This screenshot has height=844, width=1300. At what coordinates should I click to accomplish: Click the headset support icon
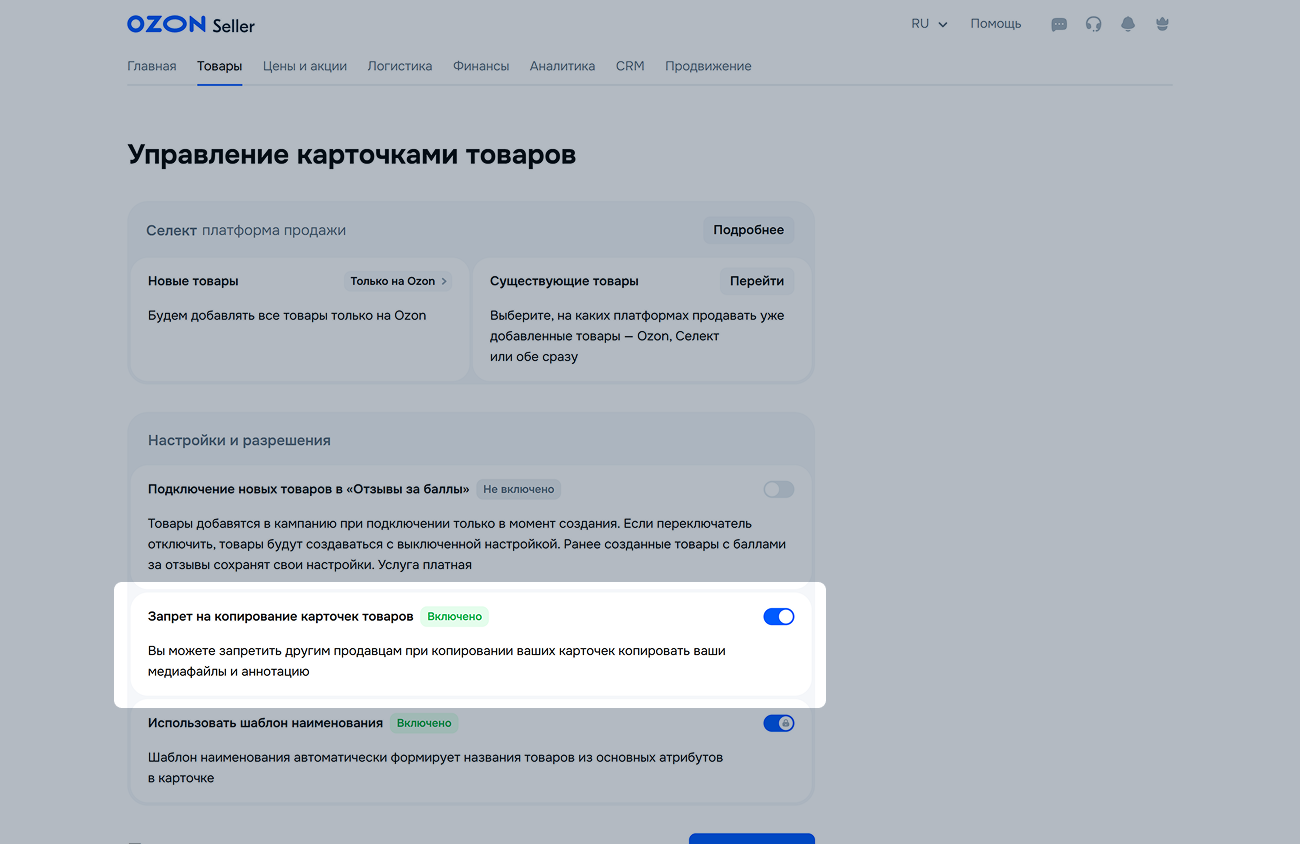1093,24
